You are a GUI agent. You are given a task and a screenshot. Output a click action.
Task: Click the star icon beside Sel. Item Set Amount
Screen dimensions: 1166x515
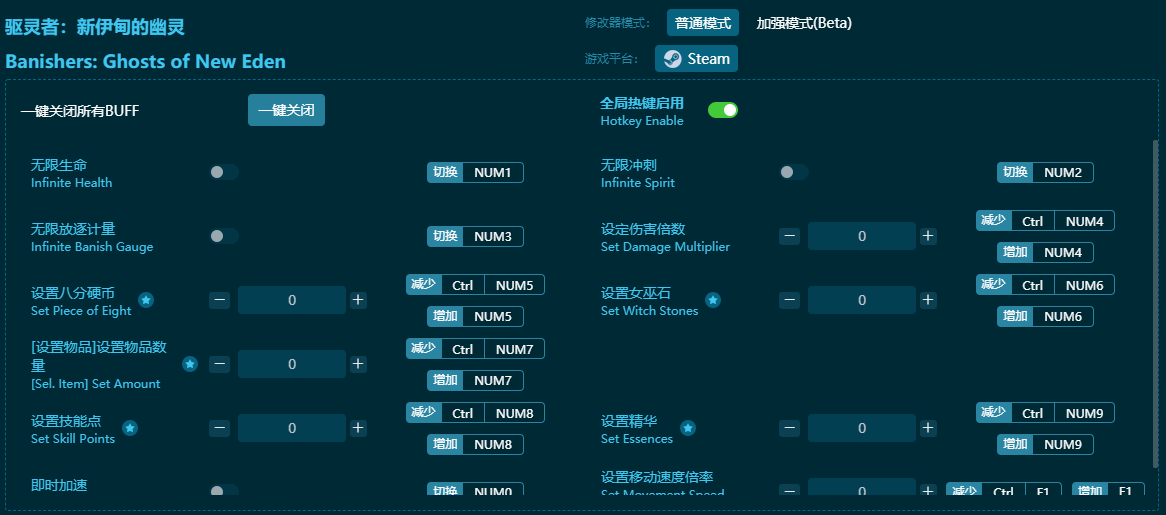(190, 364)
